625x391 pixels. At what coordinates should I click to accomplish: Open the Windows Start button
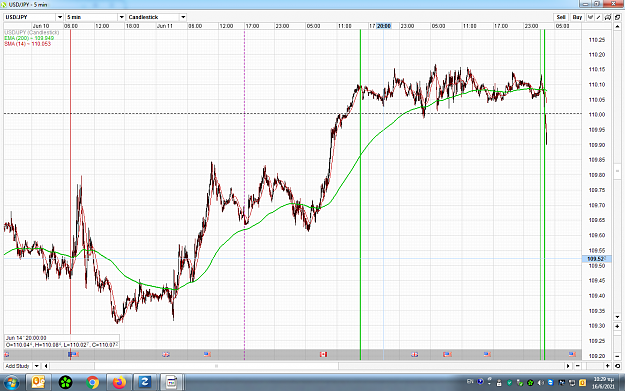pos(11,383)
